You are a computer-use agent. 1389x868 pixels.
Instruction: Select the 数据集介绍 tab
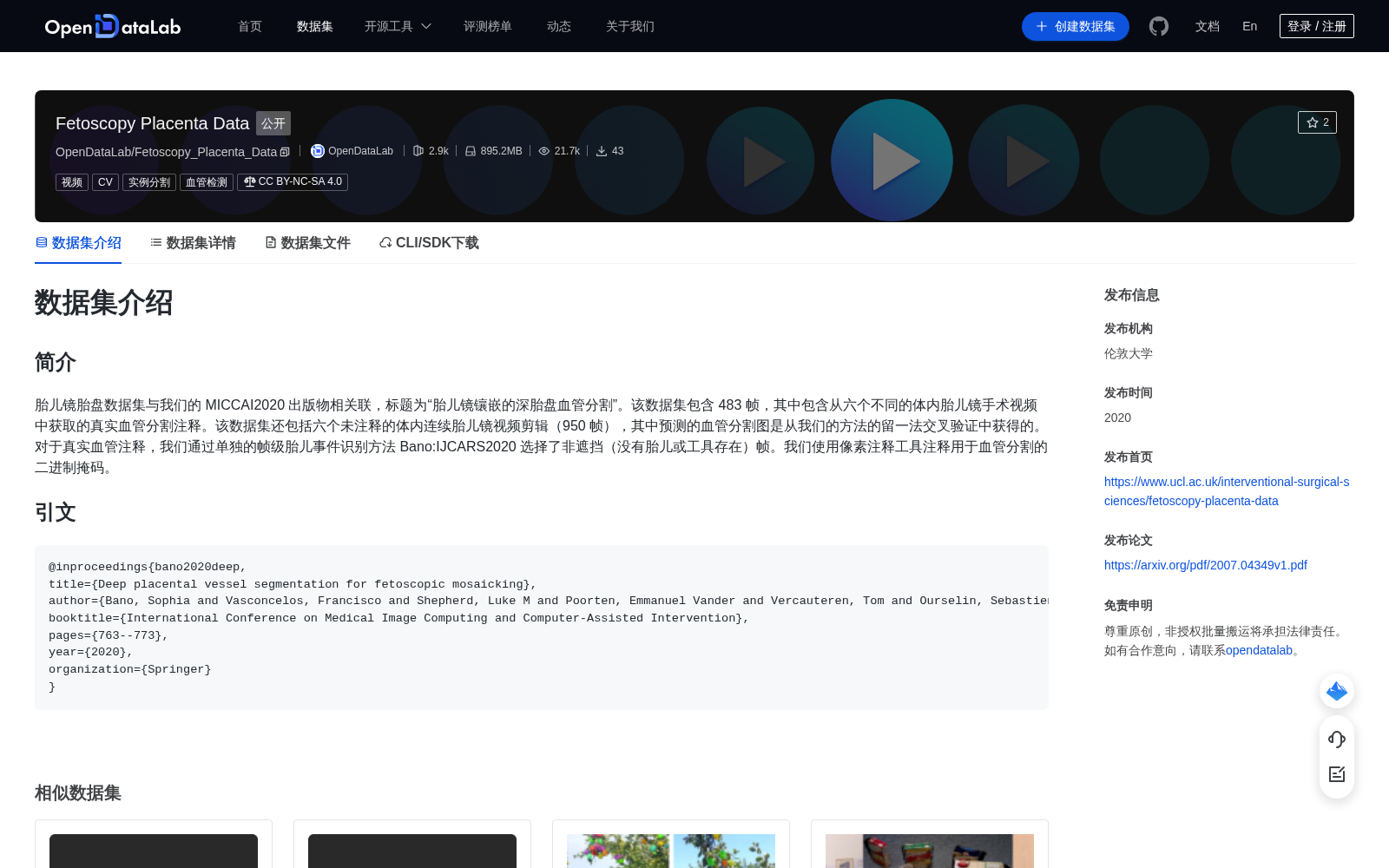[78, 243]
